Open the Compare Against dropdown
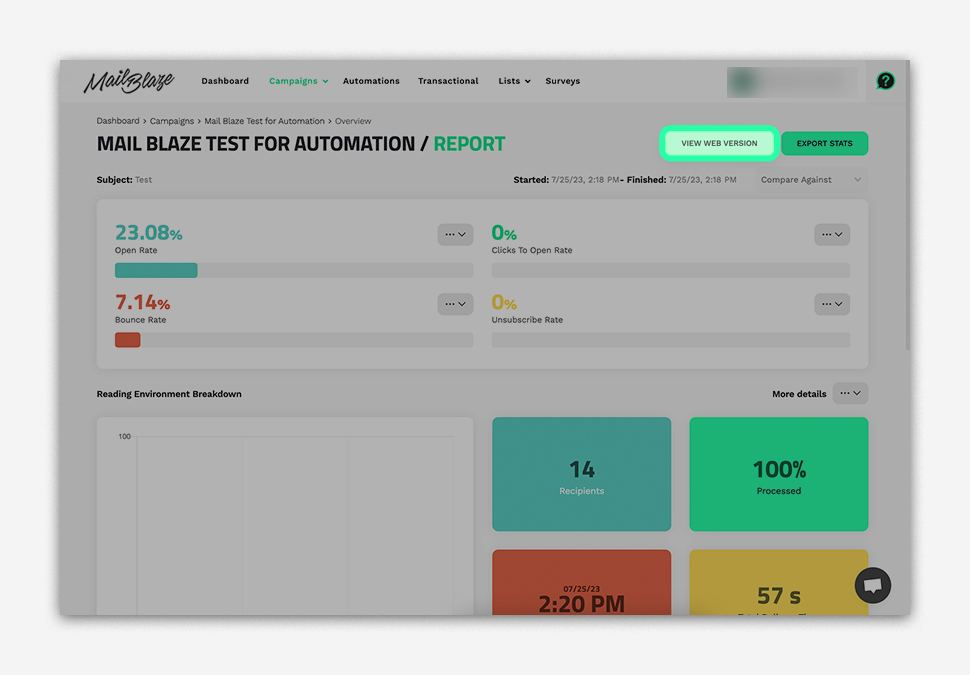 (x=810, y=180)
